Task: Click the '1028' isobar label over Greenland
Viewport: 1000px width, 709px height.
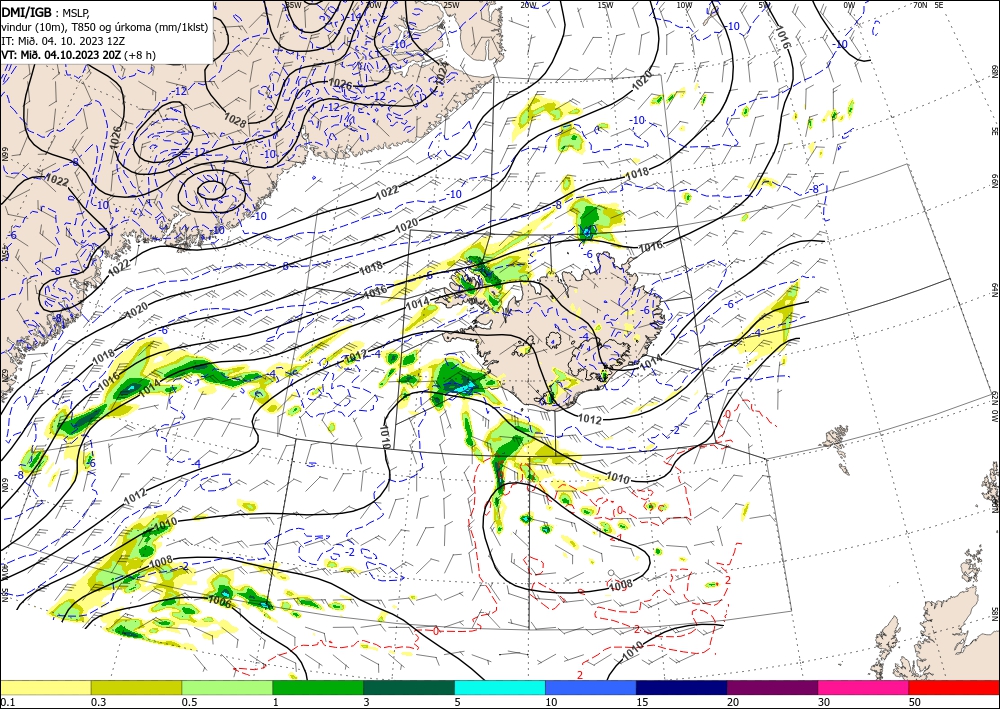Action: (x=236, y=119)
